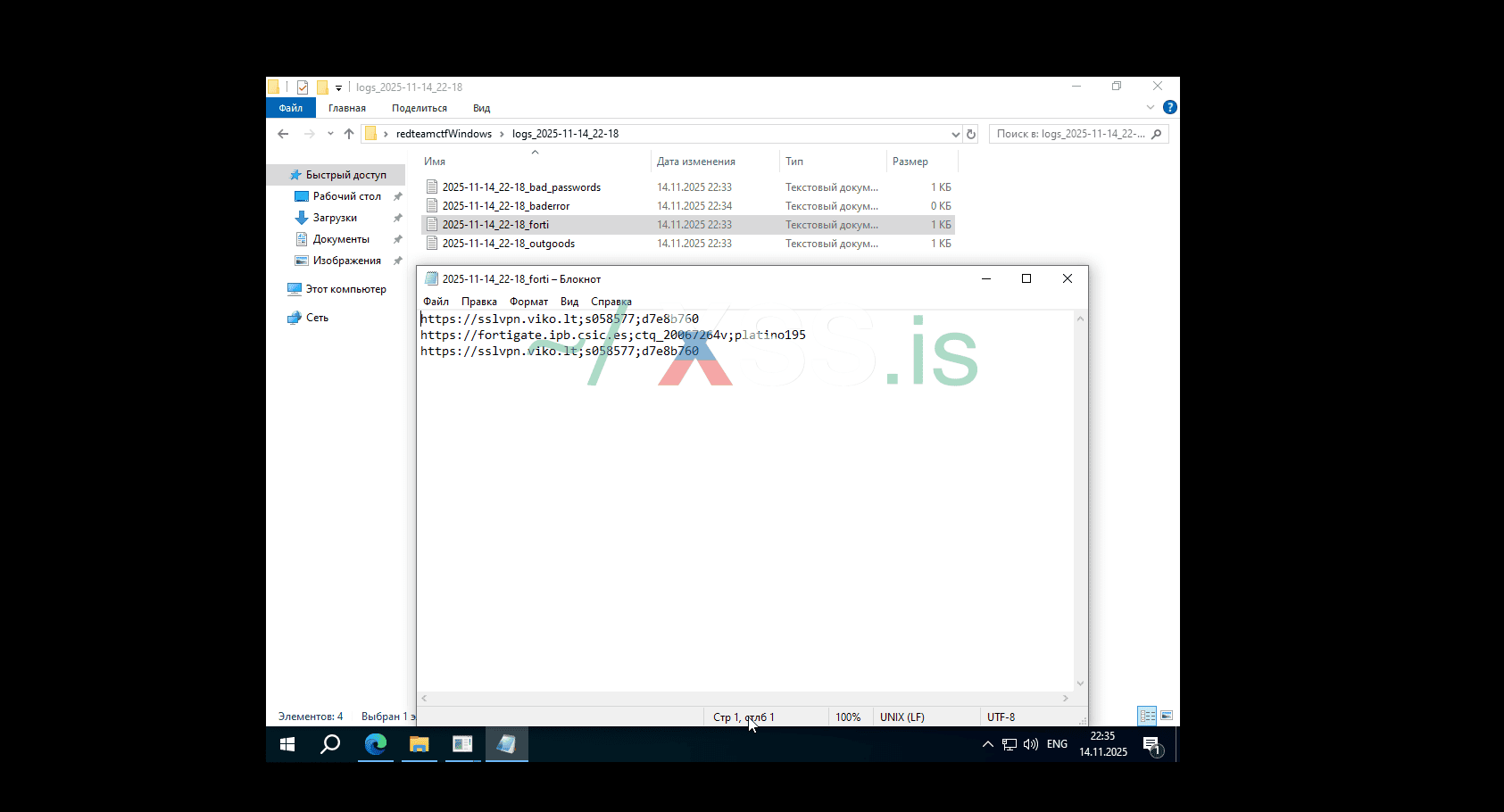Switch to the Поделиться ribbon tab

click(420, 108)
